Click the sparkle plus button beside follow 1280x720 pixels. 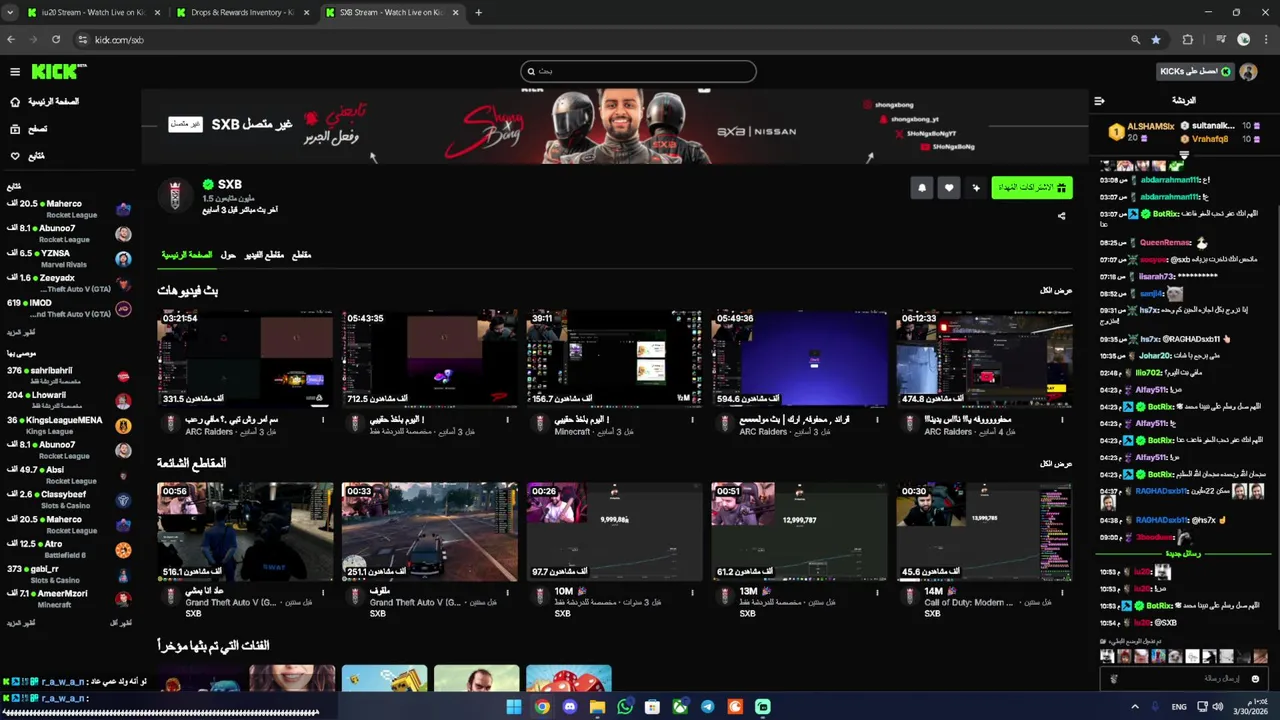point(976,188)
